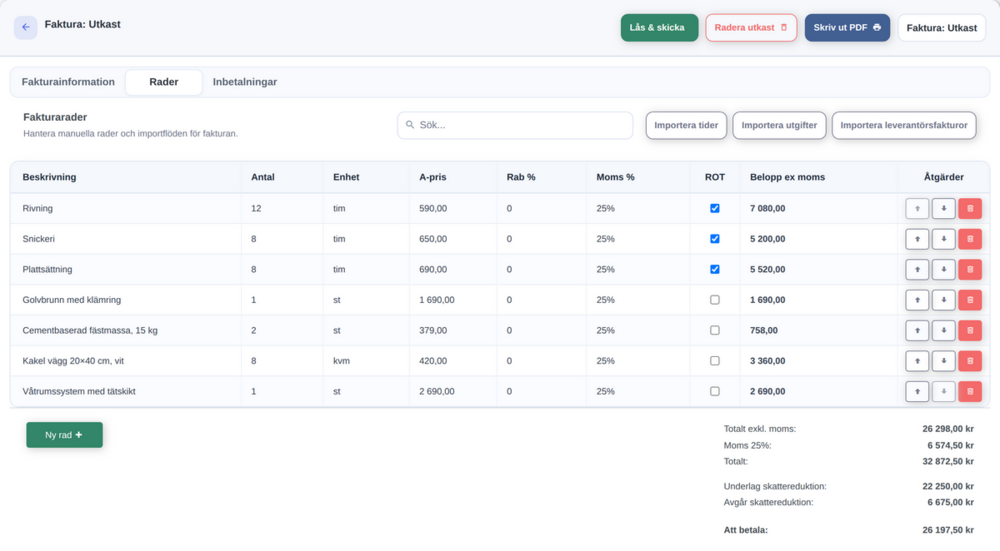The width and height of the screenshot is (1000, 551).
Task: Move Snickeri row up
Action: pos(917,239)
